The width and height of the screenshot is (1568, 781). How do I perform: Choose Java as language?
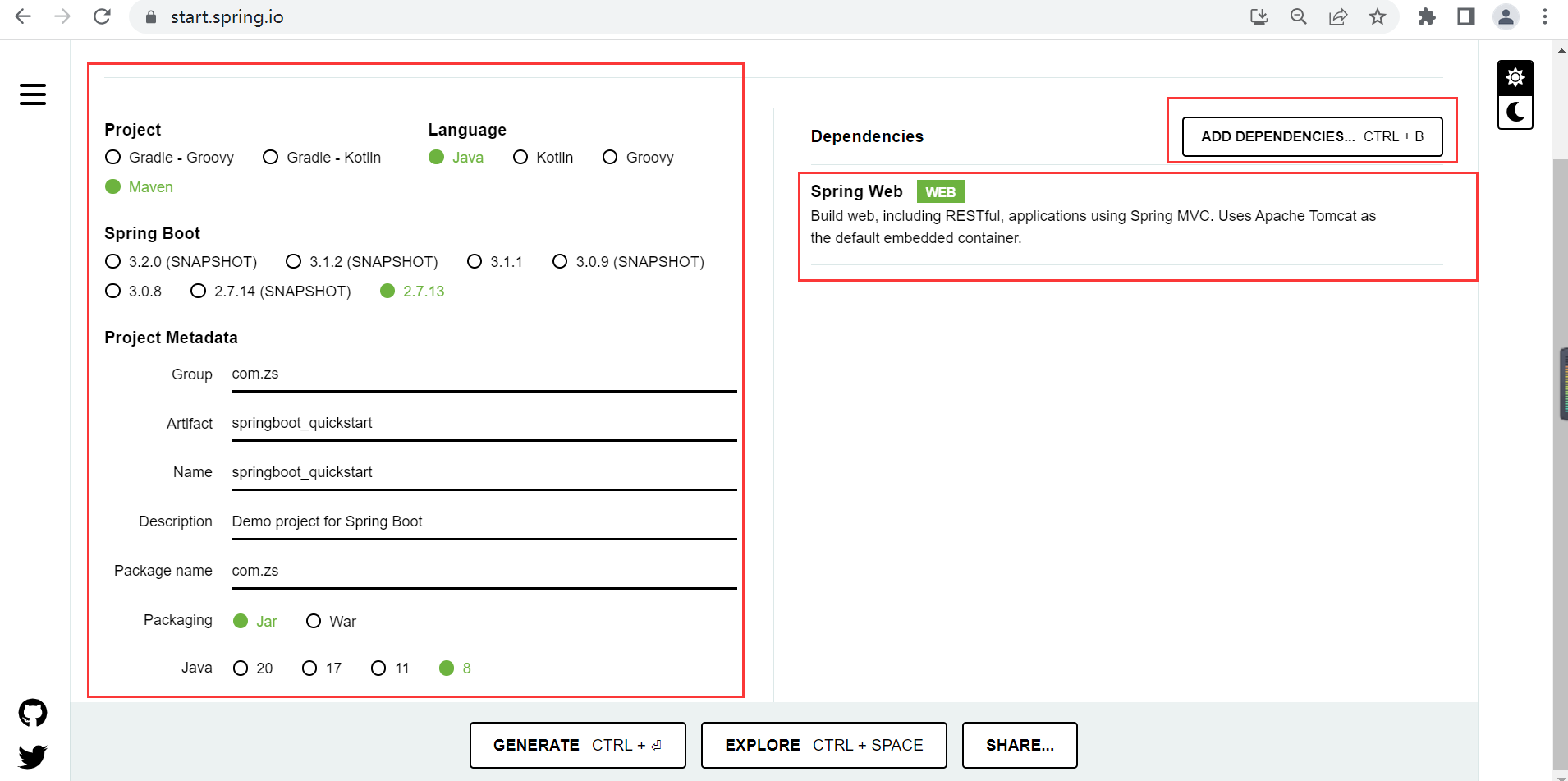pos(456,158)
